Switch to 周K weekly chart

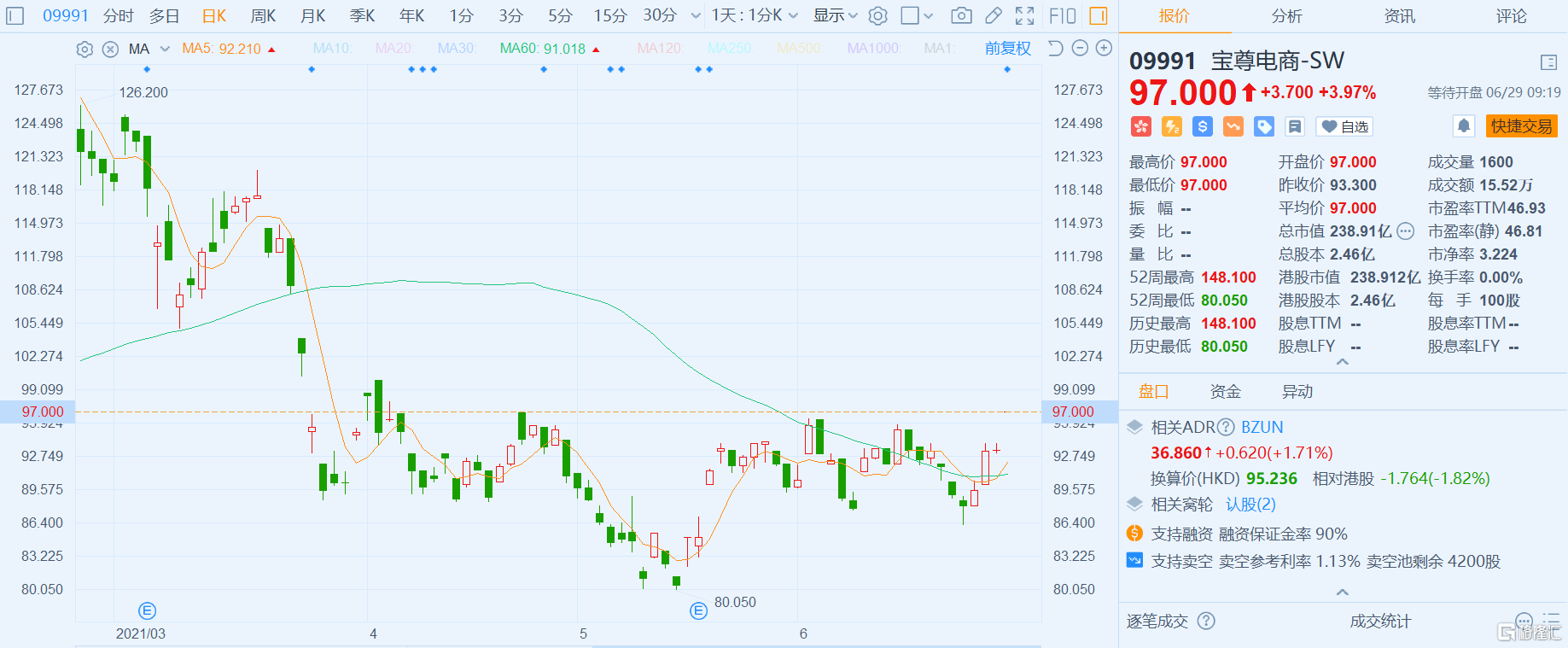(x=264, y=15)
